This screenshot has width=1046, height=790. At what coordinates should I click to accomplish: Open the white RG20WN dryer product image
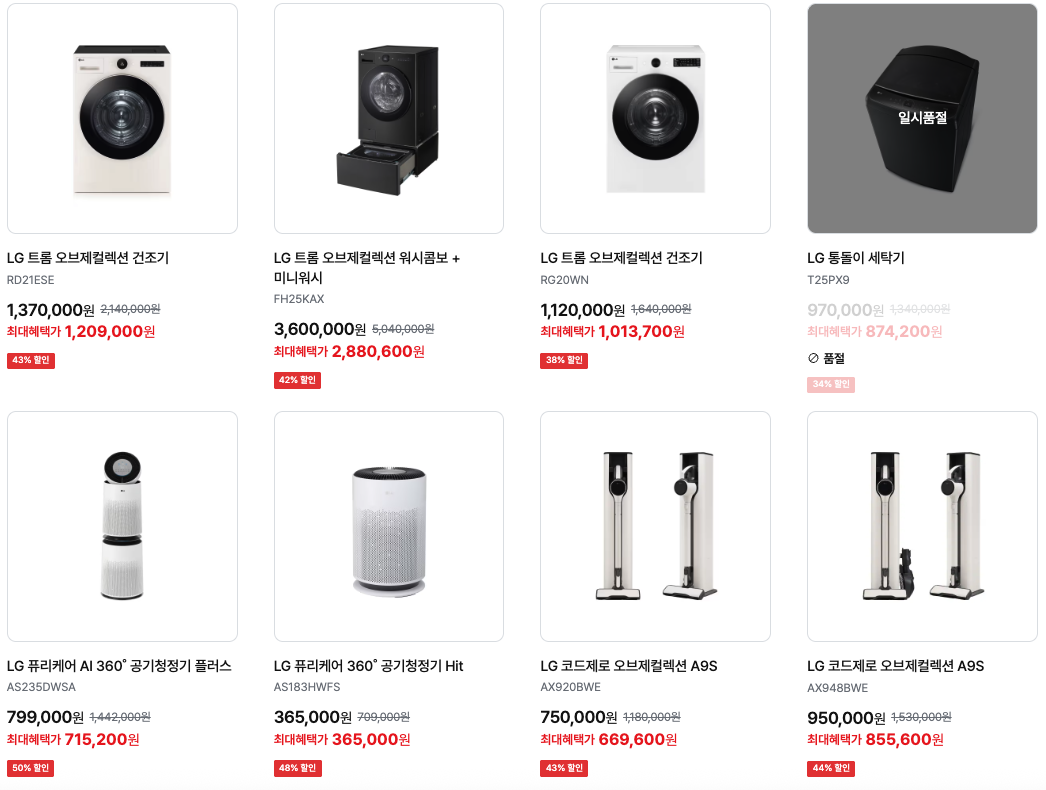(x=655, y=119)
